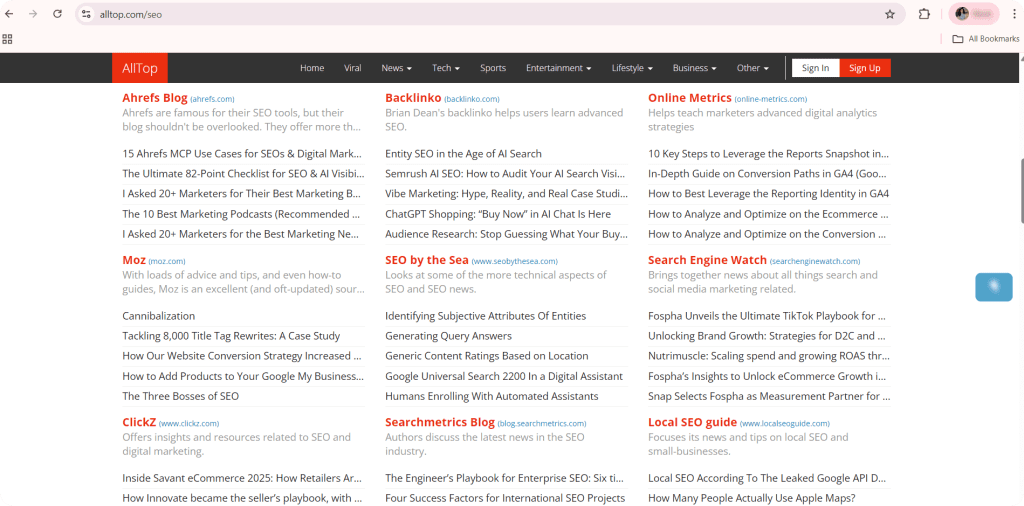Open 'Entity SEO in the Age of AI Search'
This screenshot has width=1024, height=506.
(x=463, y=154)
